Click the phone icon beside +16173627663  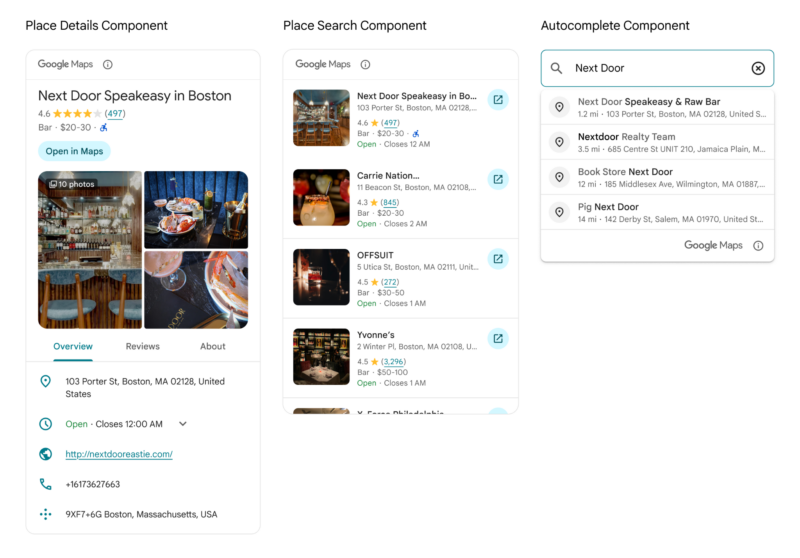point(45,484)
